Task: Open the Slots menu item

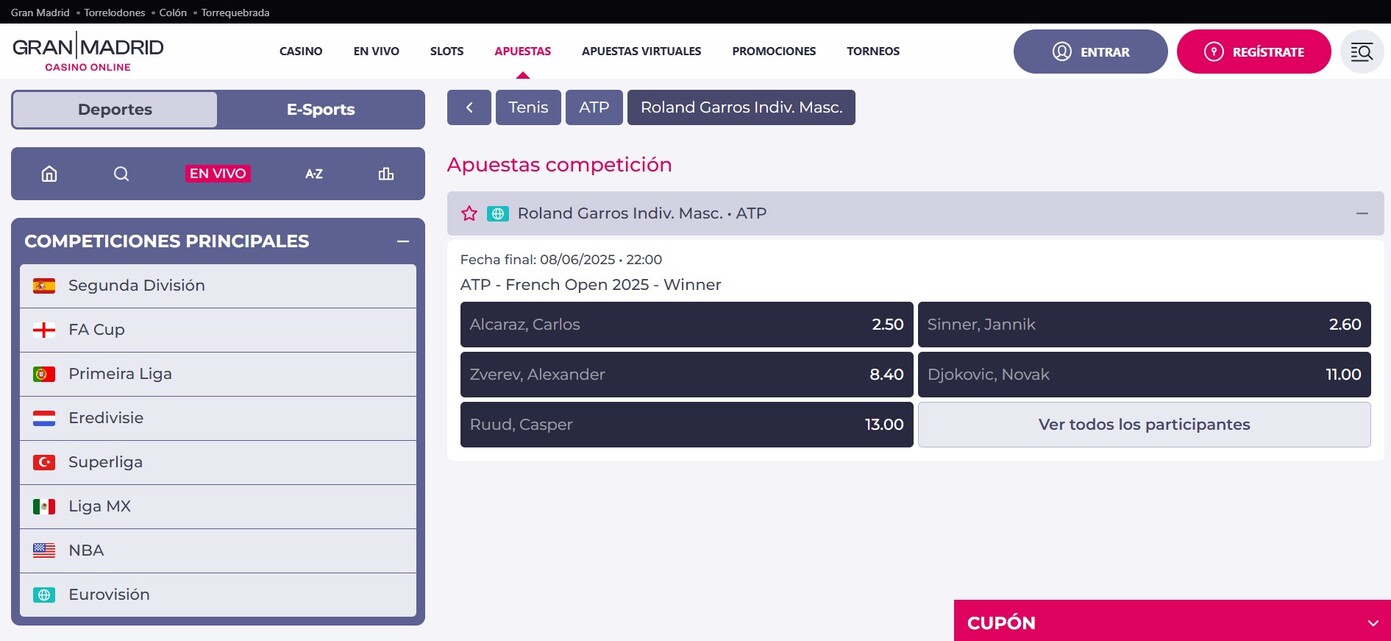Action: tap(447, 51)
